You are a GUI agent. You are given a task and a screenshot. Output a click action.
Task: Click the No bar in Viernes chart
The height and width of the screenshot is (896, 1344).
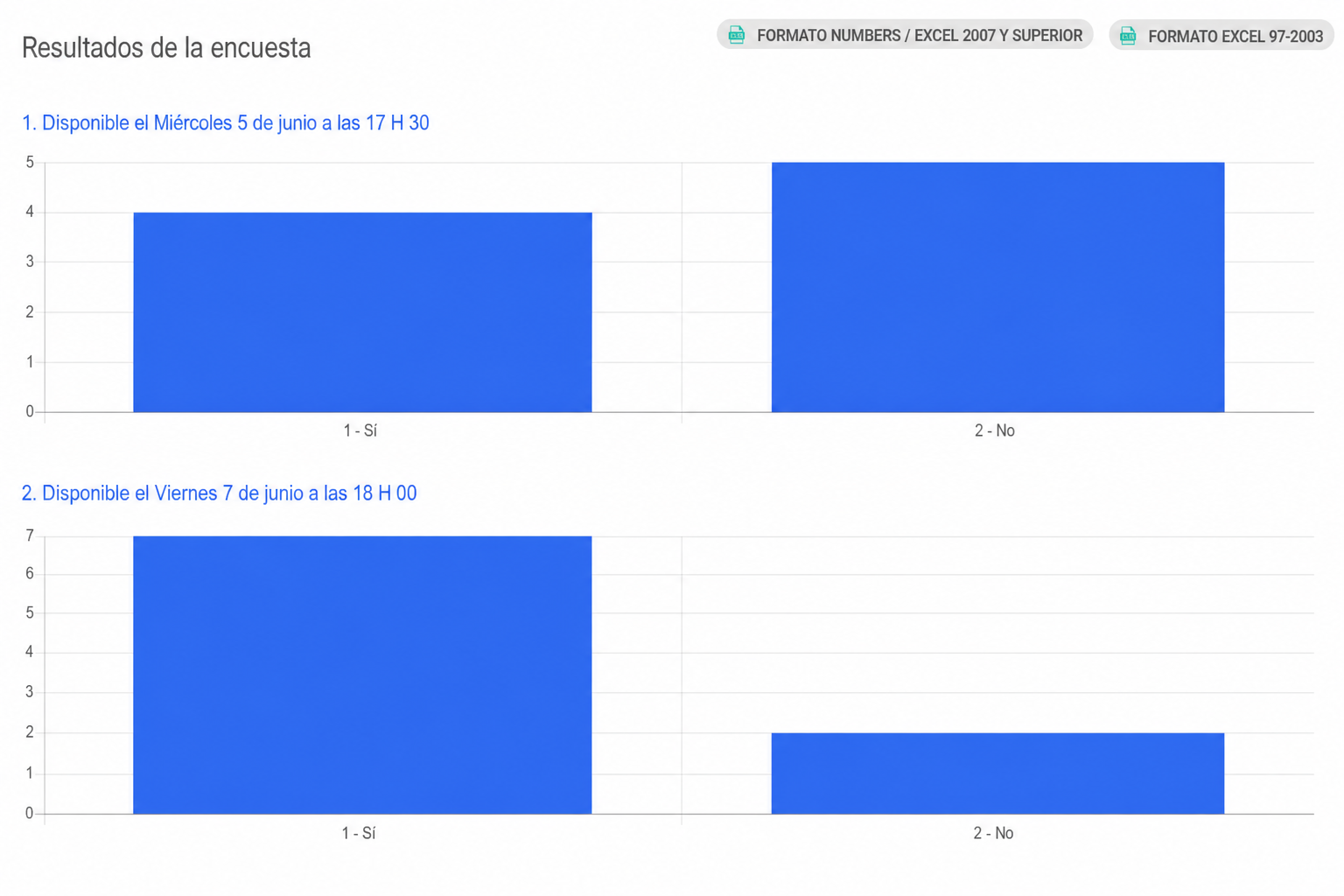point(997,773)
